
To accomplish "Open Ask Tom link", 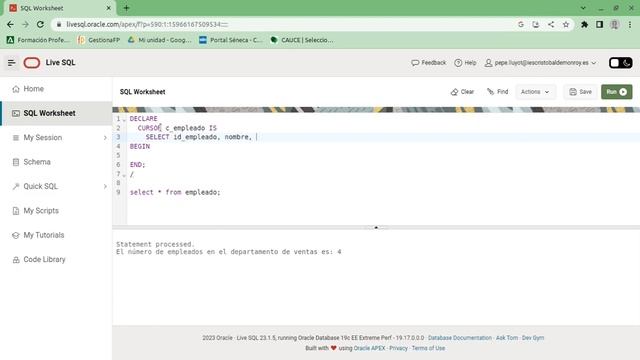I will click(x=507, y=338).
